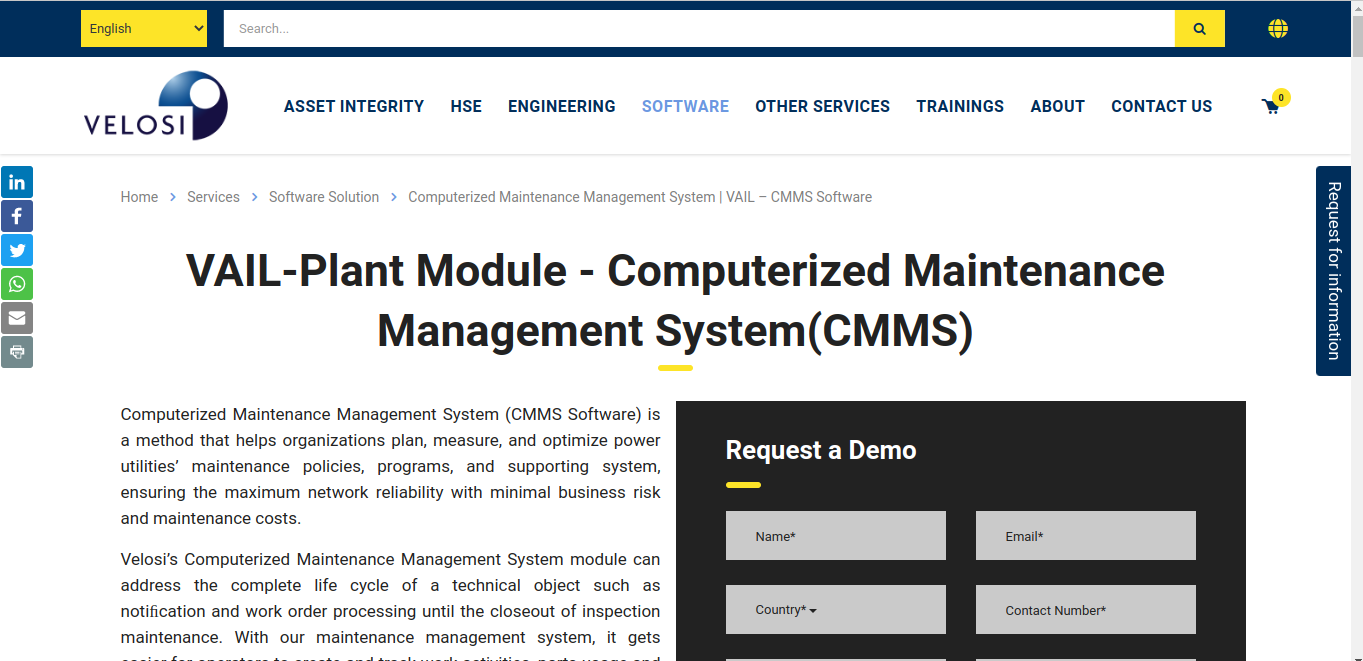
Task: Click the VAIL-Plant Module page title
Action: (x=675, y=301)
